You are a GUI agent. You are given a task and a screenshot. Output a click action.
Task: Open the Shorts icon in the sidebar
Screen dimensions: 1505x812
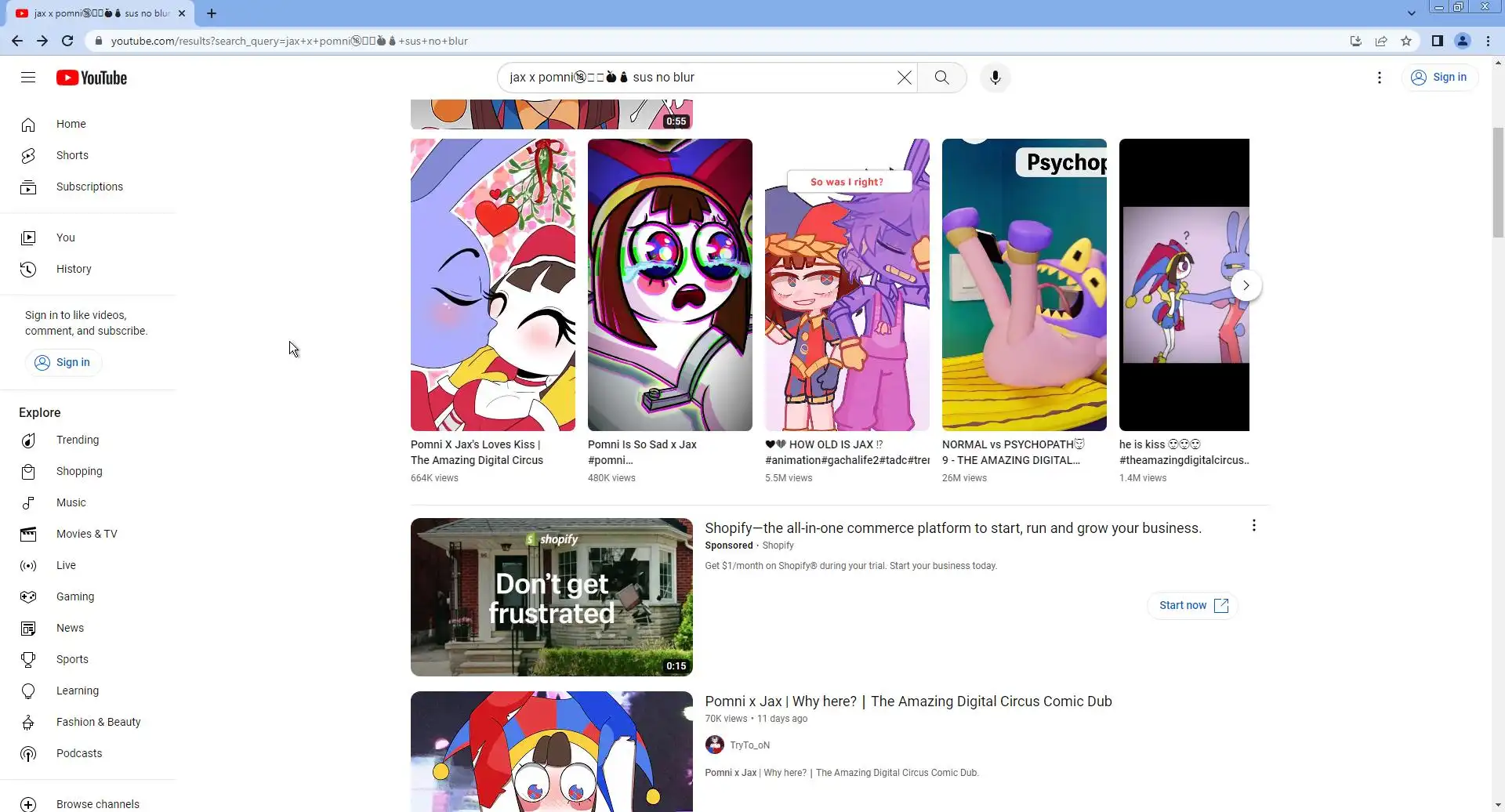(28, 156)
